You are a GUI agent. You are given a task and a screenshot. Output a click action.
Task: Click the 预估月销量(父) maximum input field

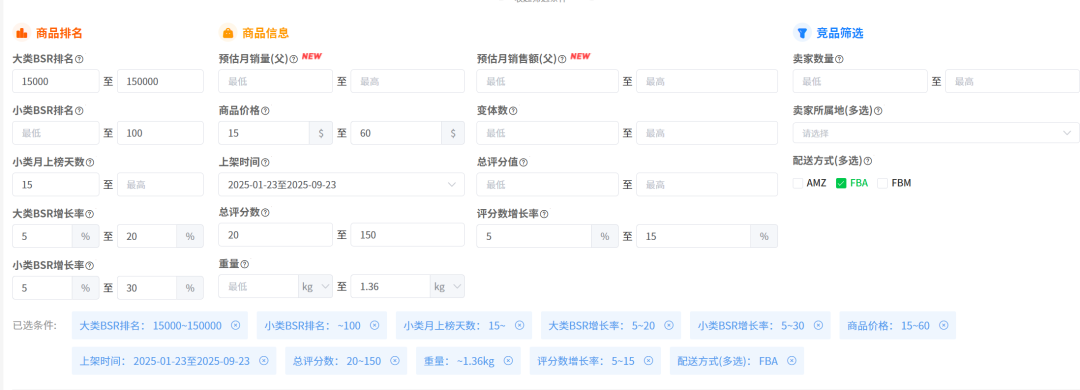(x=408, y=81)
